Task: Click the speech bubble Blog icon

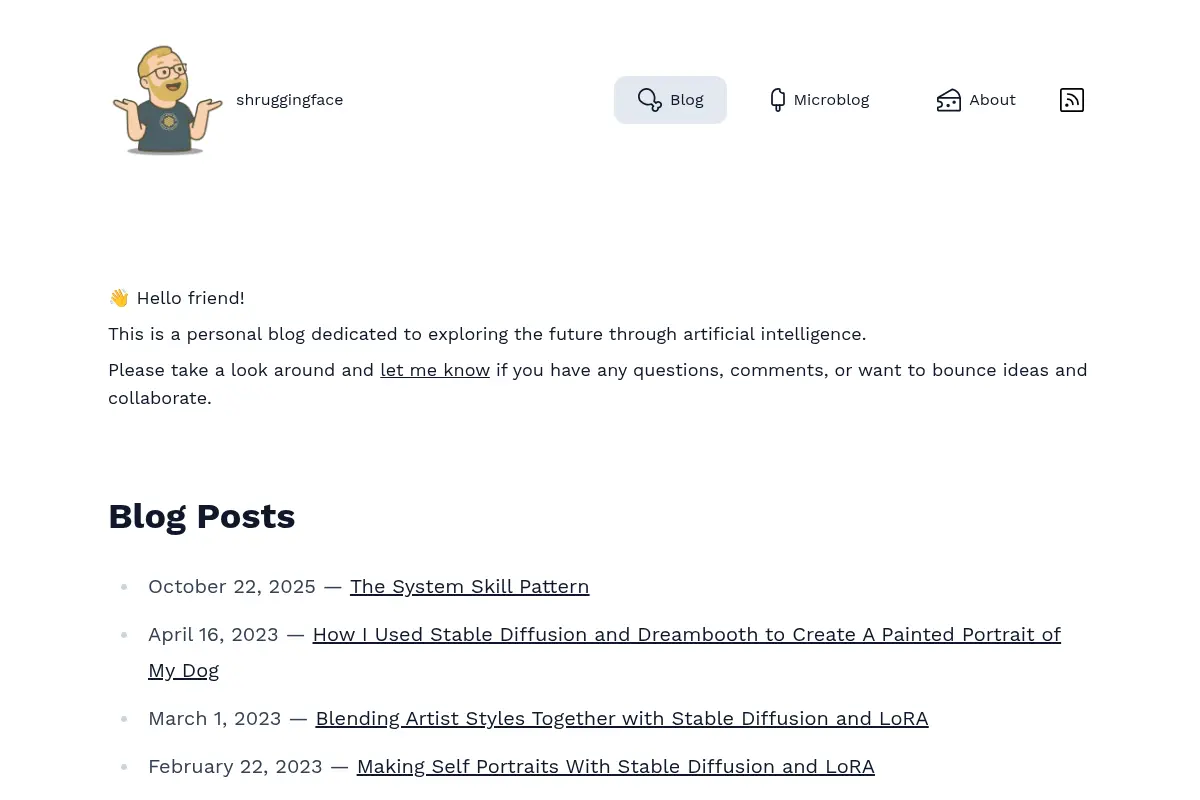Action: 650,100
